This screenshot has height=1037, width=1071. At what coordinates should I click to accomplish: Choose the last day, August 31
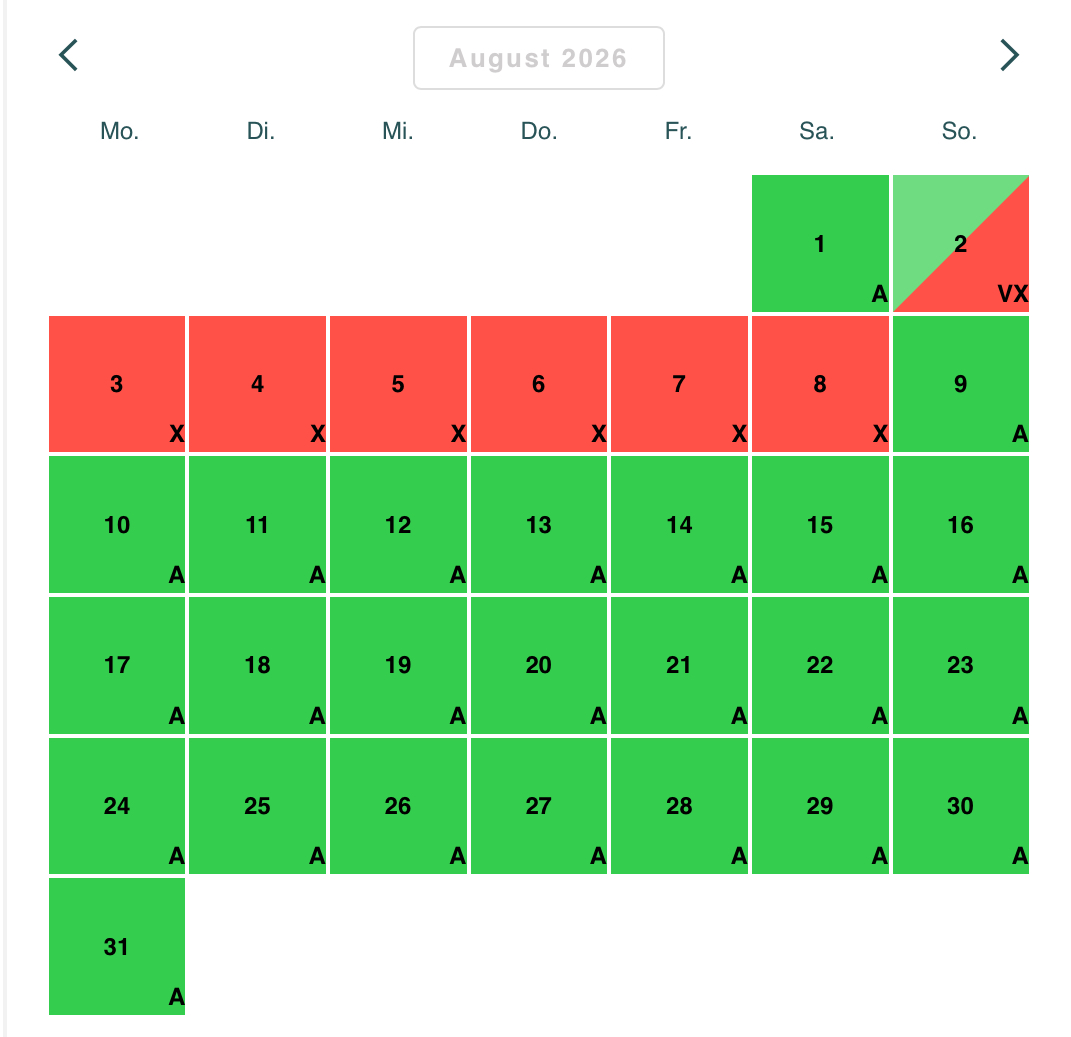click(117, 946)
